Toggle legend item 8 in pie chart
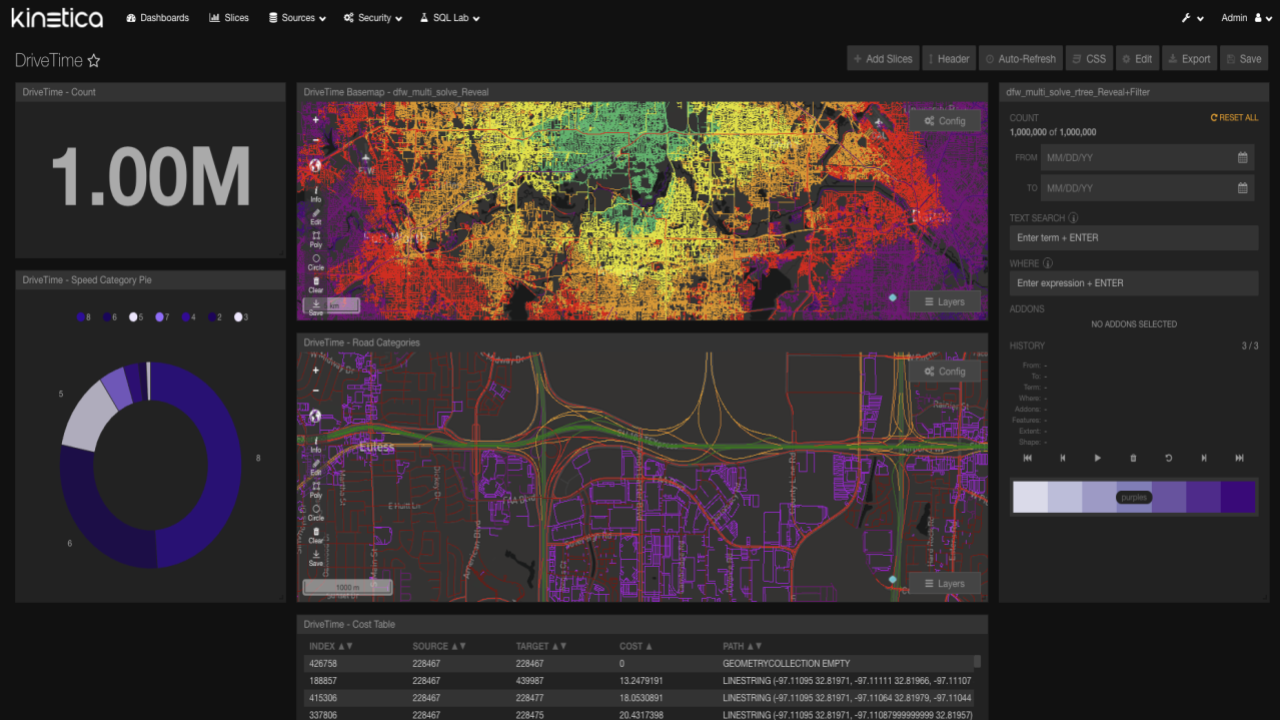 tap(84, 317)
